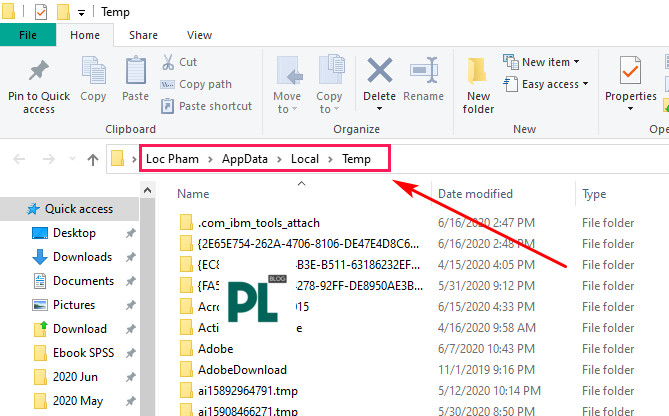Go up one folder level arrow
The width and height of the screenshot is (669, 416).
tap(93, 160)
